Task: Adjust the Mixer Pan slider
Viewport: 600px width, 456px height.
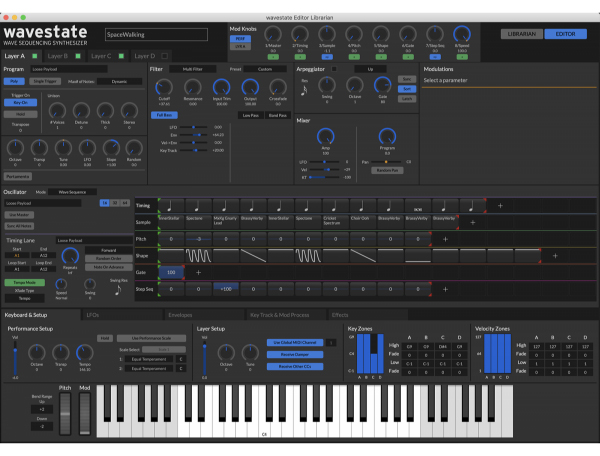Action: click(386, 162)
